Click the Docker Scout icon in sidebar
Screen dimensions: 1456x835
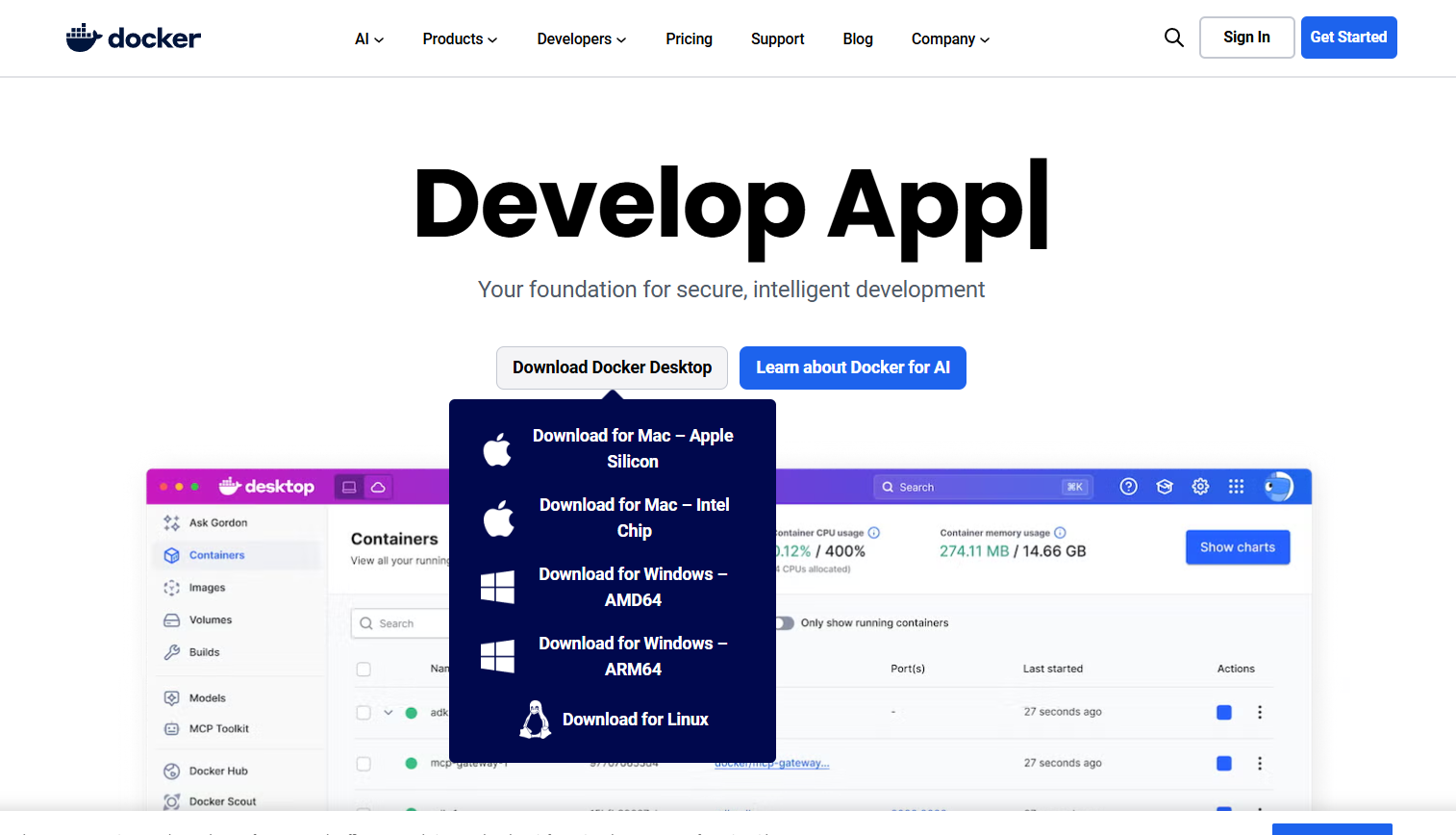[x=171, y=801]
